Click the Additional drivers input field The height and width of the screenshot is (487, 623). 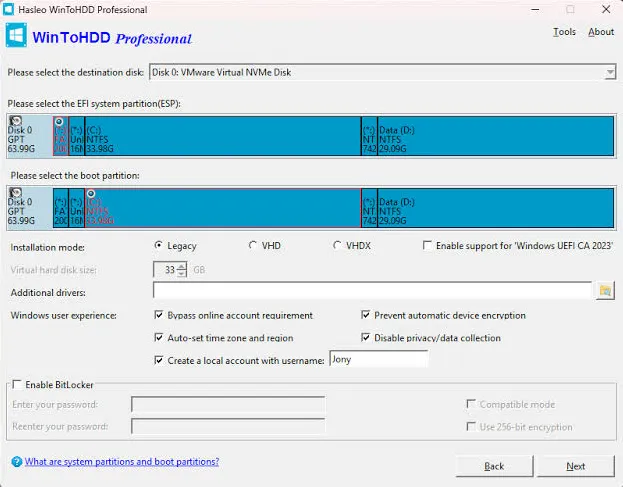tap(372, 291)
